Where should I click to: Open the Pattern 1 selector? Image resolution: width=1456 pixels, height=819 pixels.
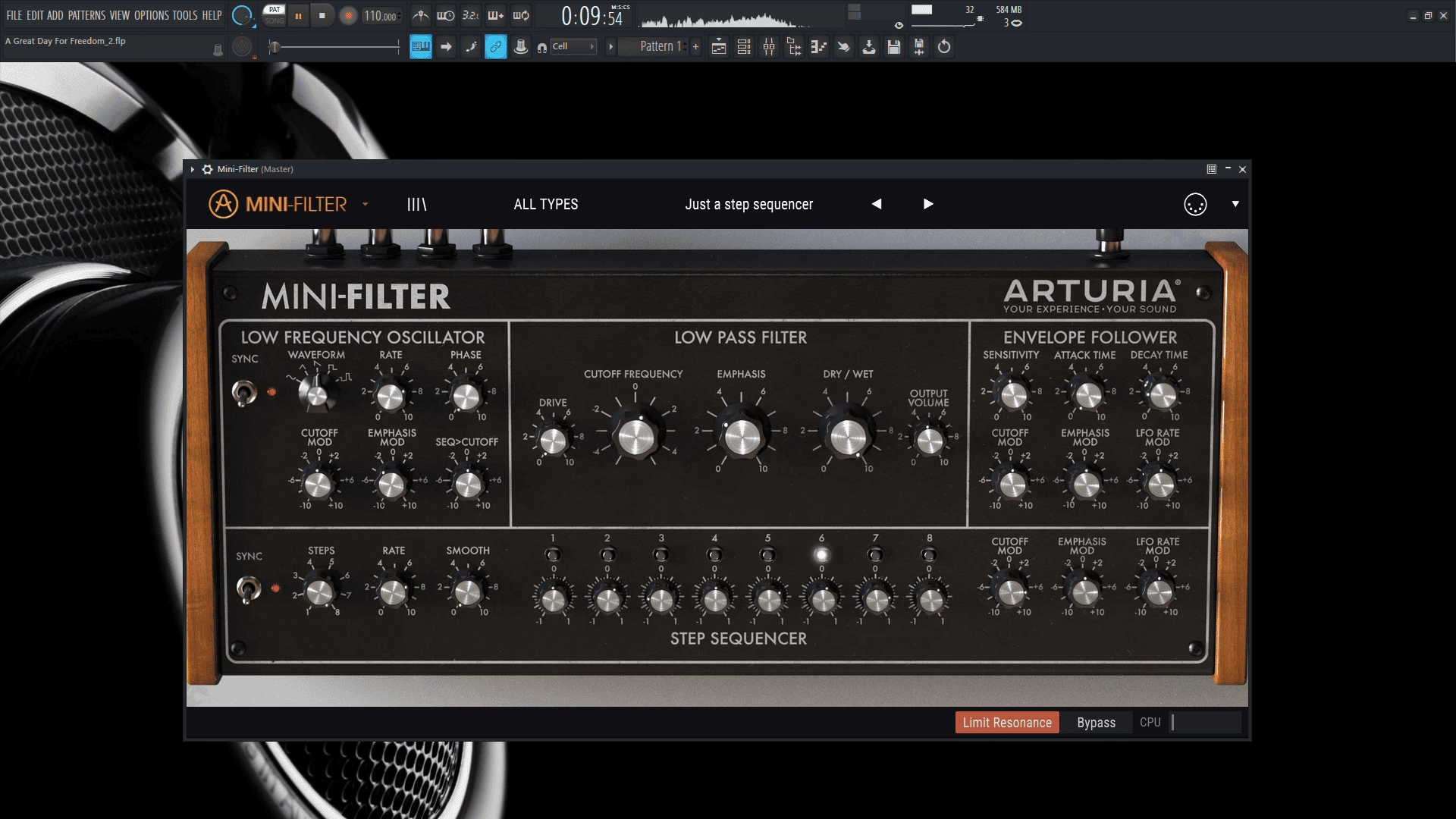660,47
